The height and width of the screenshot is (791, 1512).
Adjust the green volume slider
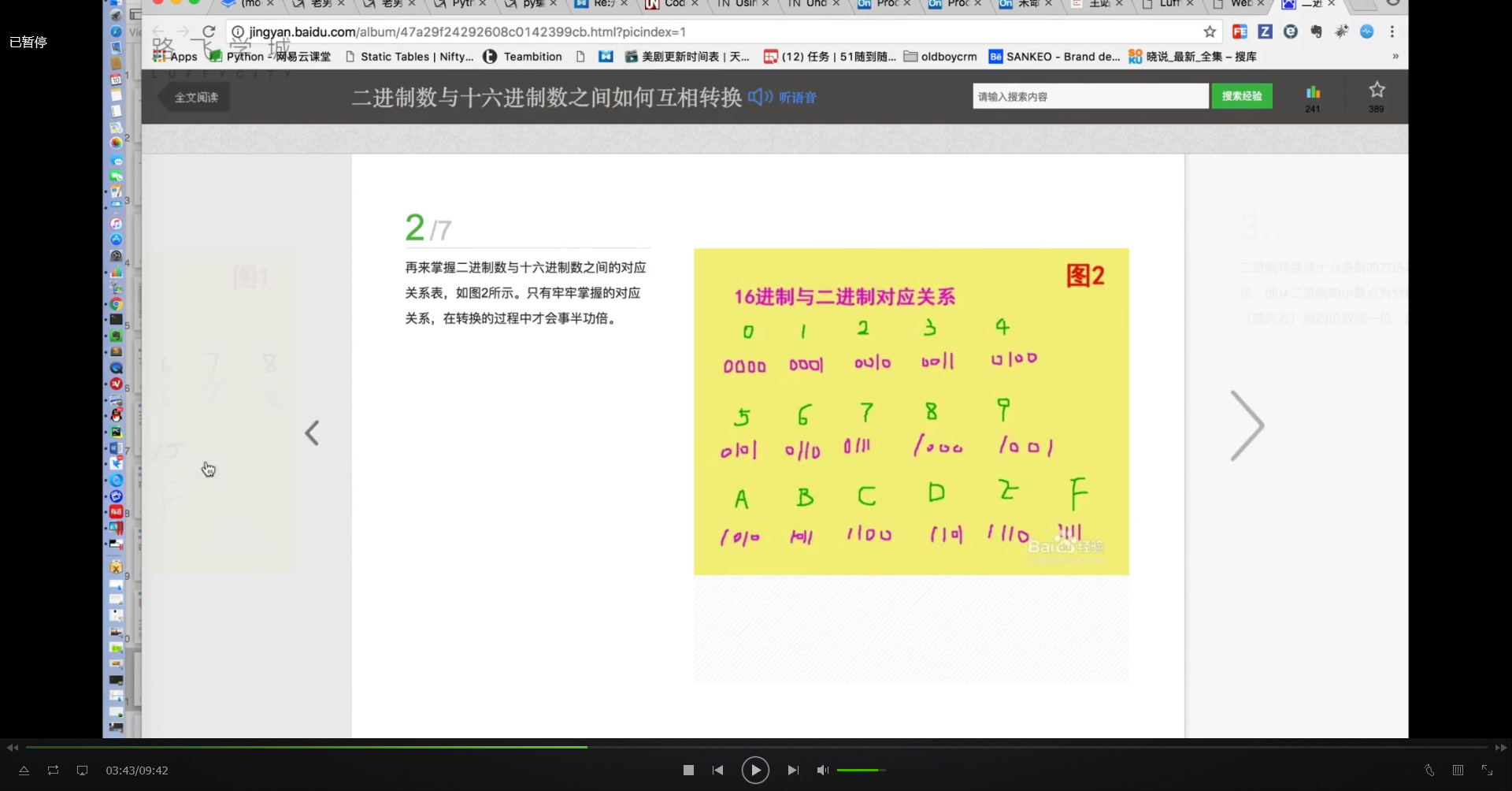[861, 770]
